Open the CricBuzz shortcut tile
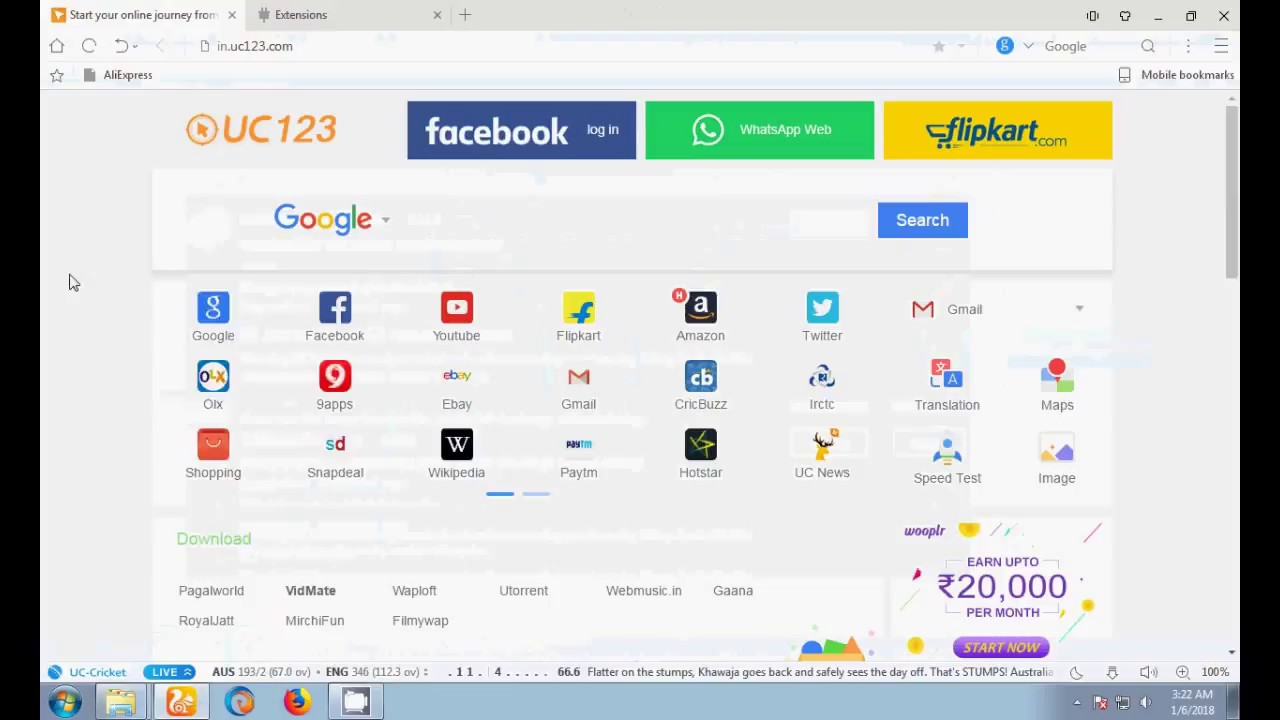The image size is (1280, 720). (700, 386)
